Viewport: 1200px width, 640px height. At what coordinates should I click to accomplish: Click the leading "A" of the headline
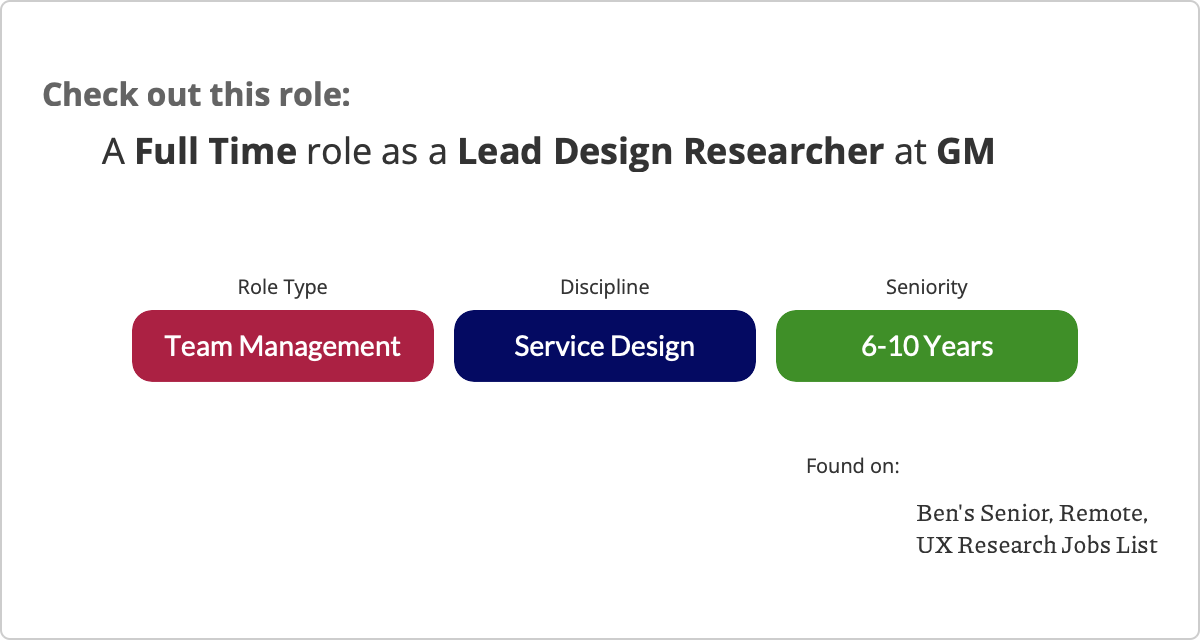[x=114, y=152]
